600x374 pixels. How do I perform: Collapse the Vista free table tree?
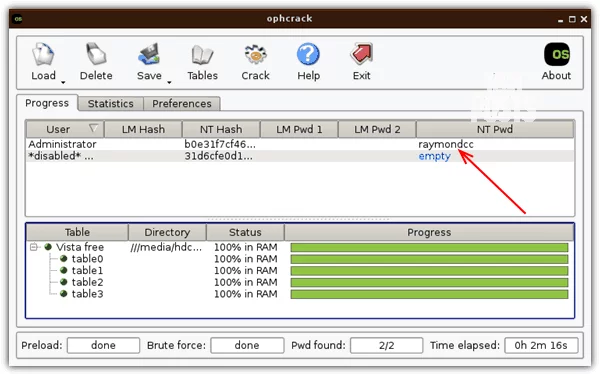tap(34, 247)
